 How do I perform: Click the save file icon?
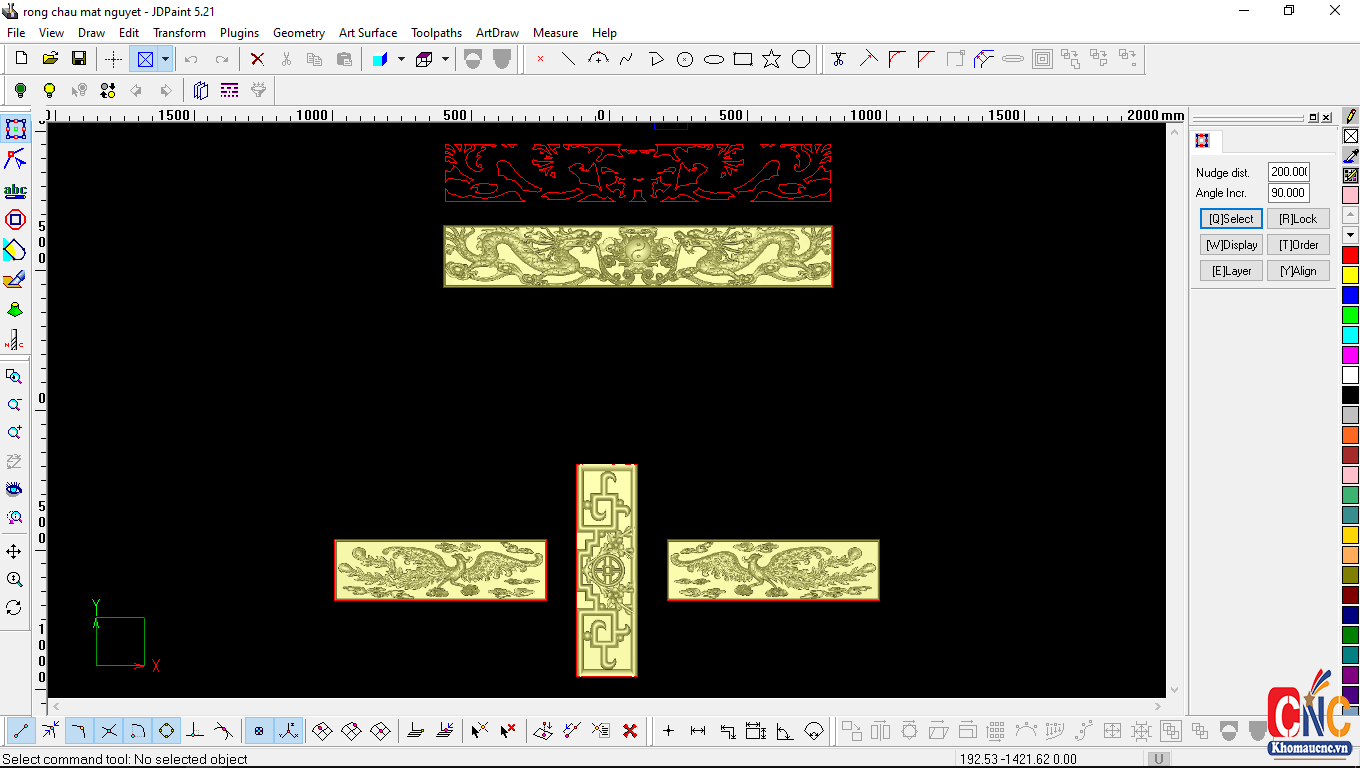(x=78, y=59)
